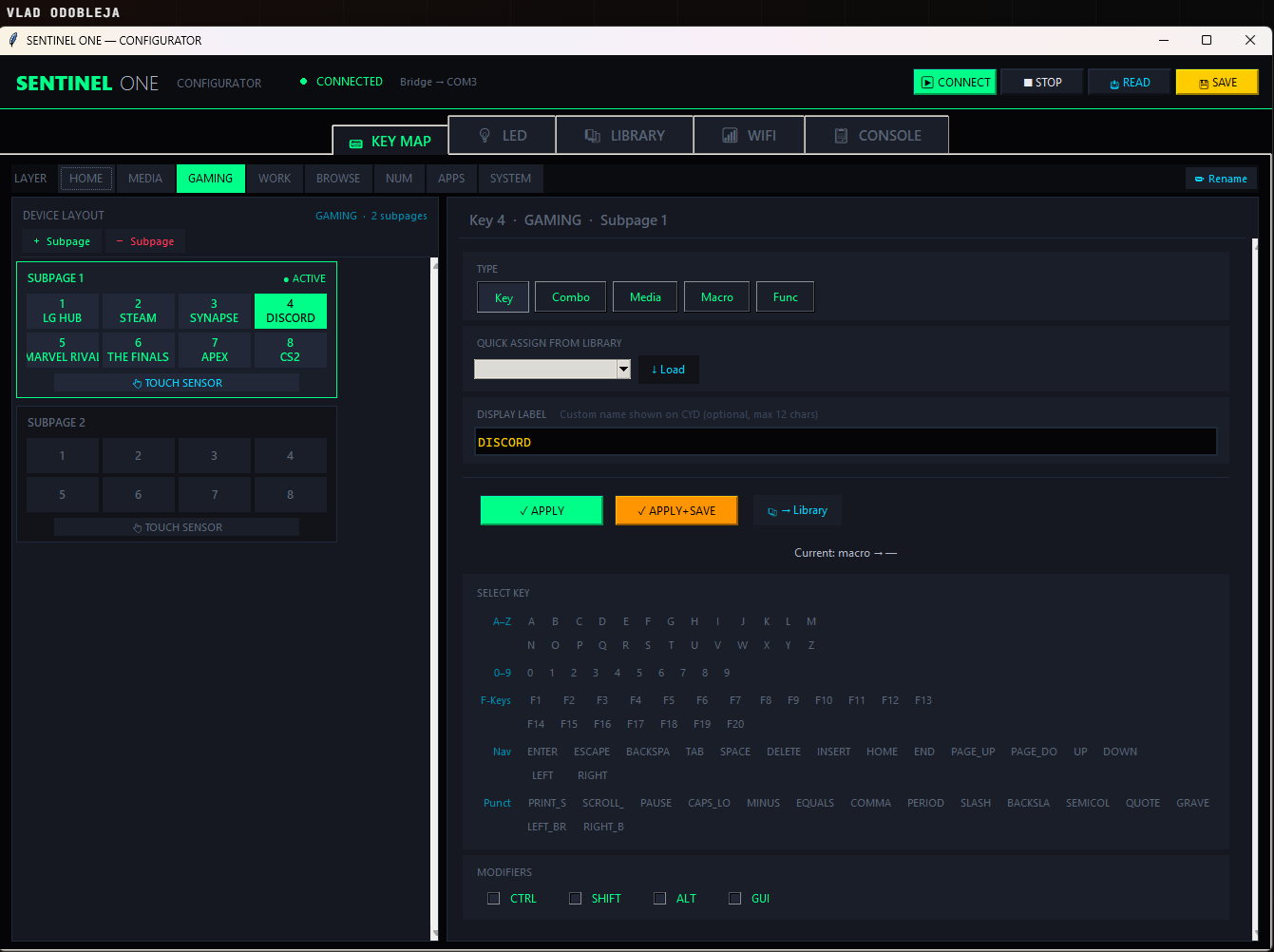The height and width of the screenshot is (952, 1274).
Task: Choose the Media type
Action: (x=645, y=297)
